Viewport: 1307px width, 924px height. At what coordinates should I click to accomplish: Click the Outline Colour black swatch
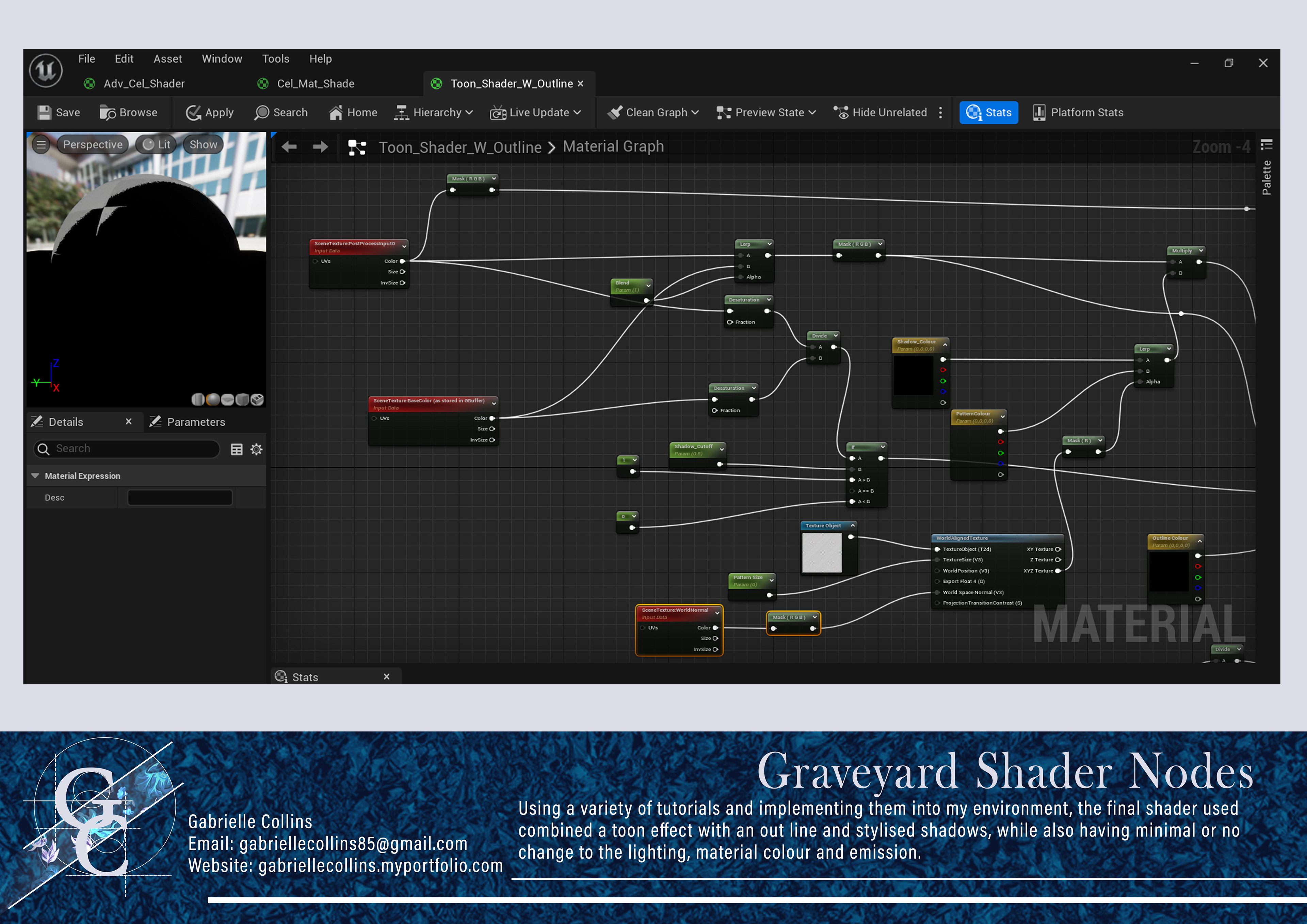[1169, 572]
